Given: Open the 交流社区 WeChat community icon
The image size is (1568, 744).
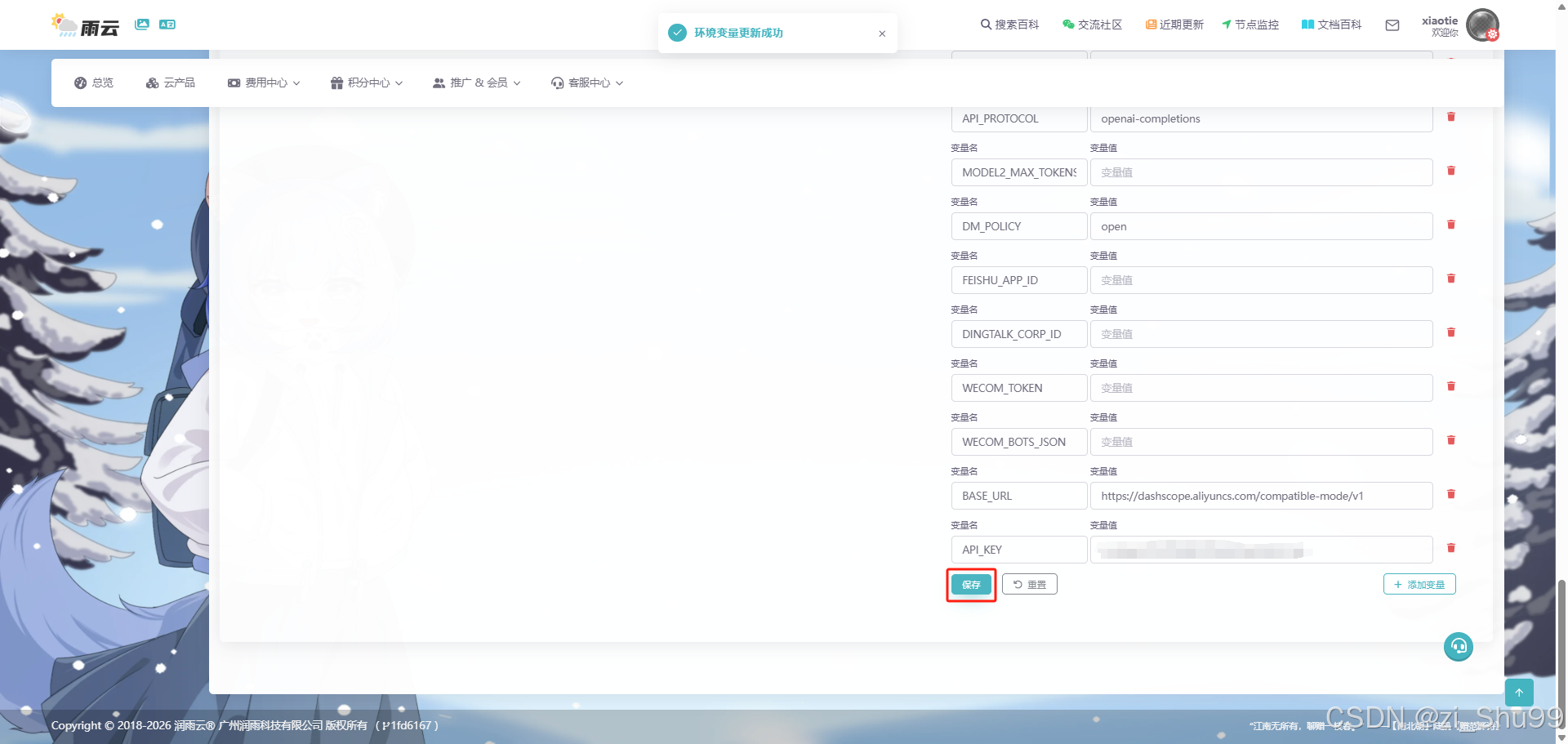Looking at the screenshot, I should (x=1067, y=25).
